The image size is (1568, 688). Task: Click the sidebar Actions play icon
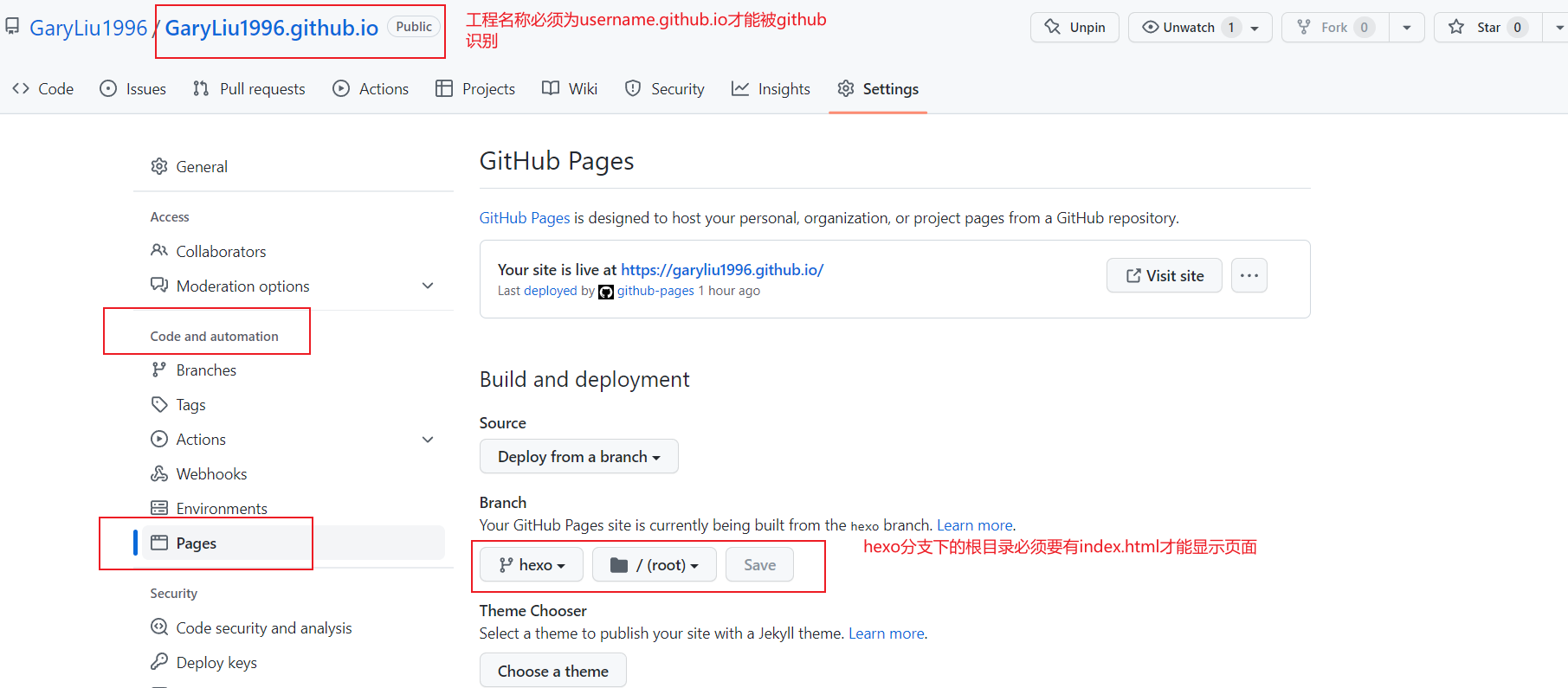(159, 439)
